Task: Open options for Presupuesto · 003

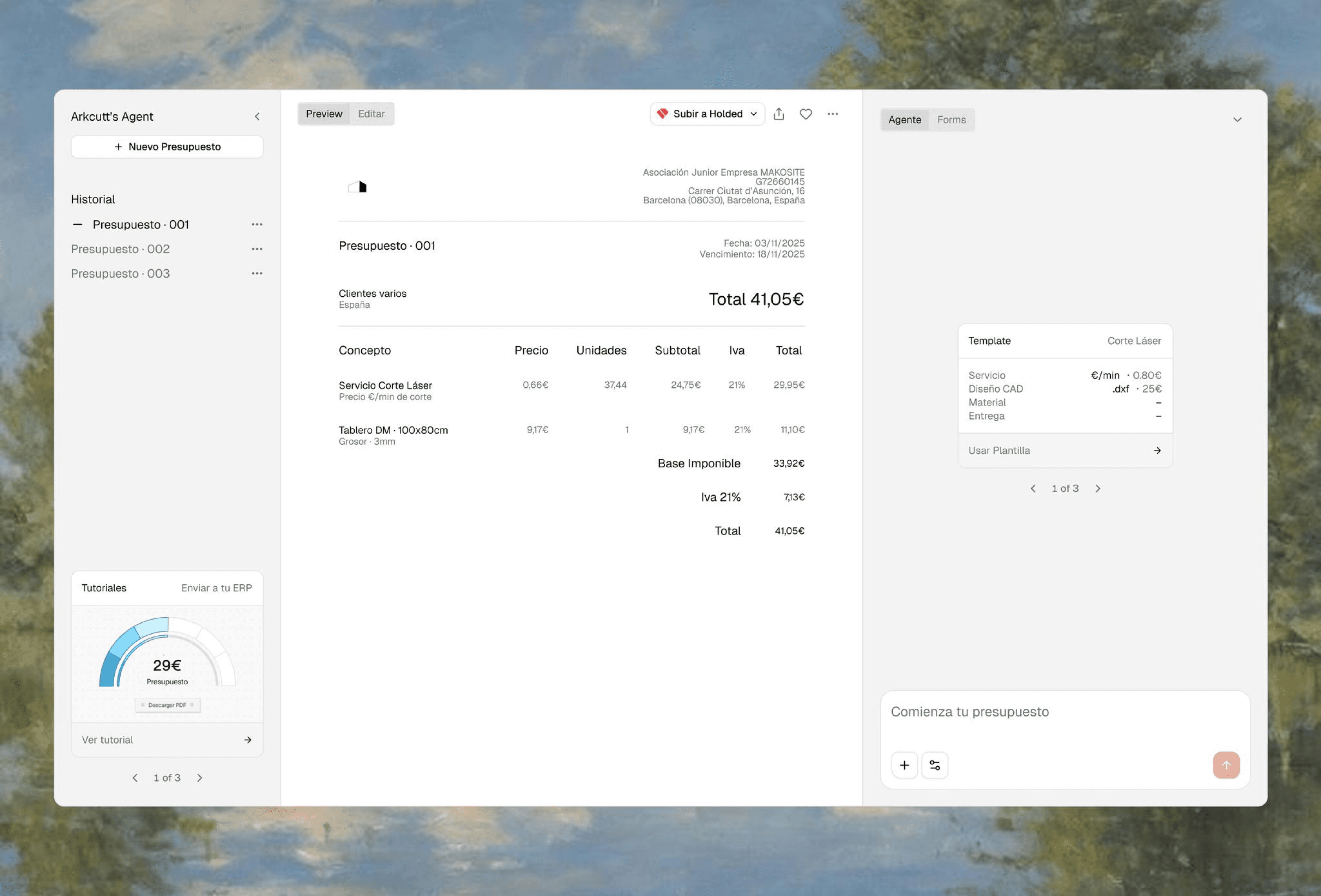Action: (257, 273)
